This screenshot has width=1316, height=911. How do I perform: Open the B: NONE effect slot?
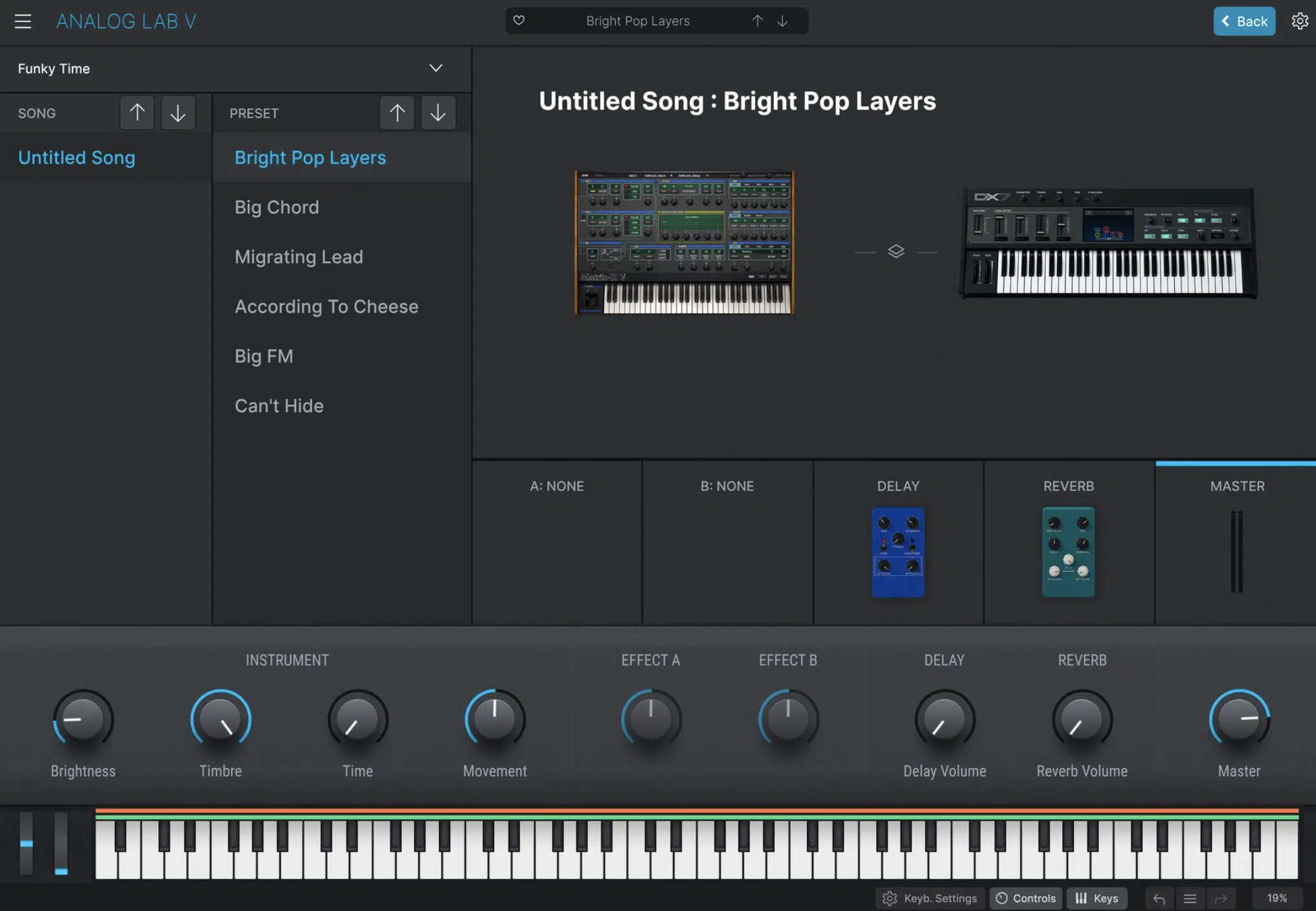coord(727,543)
